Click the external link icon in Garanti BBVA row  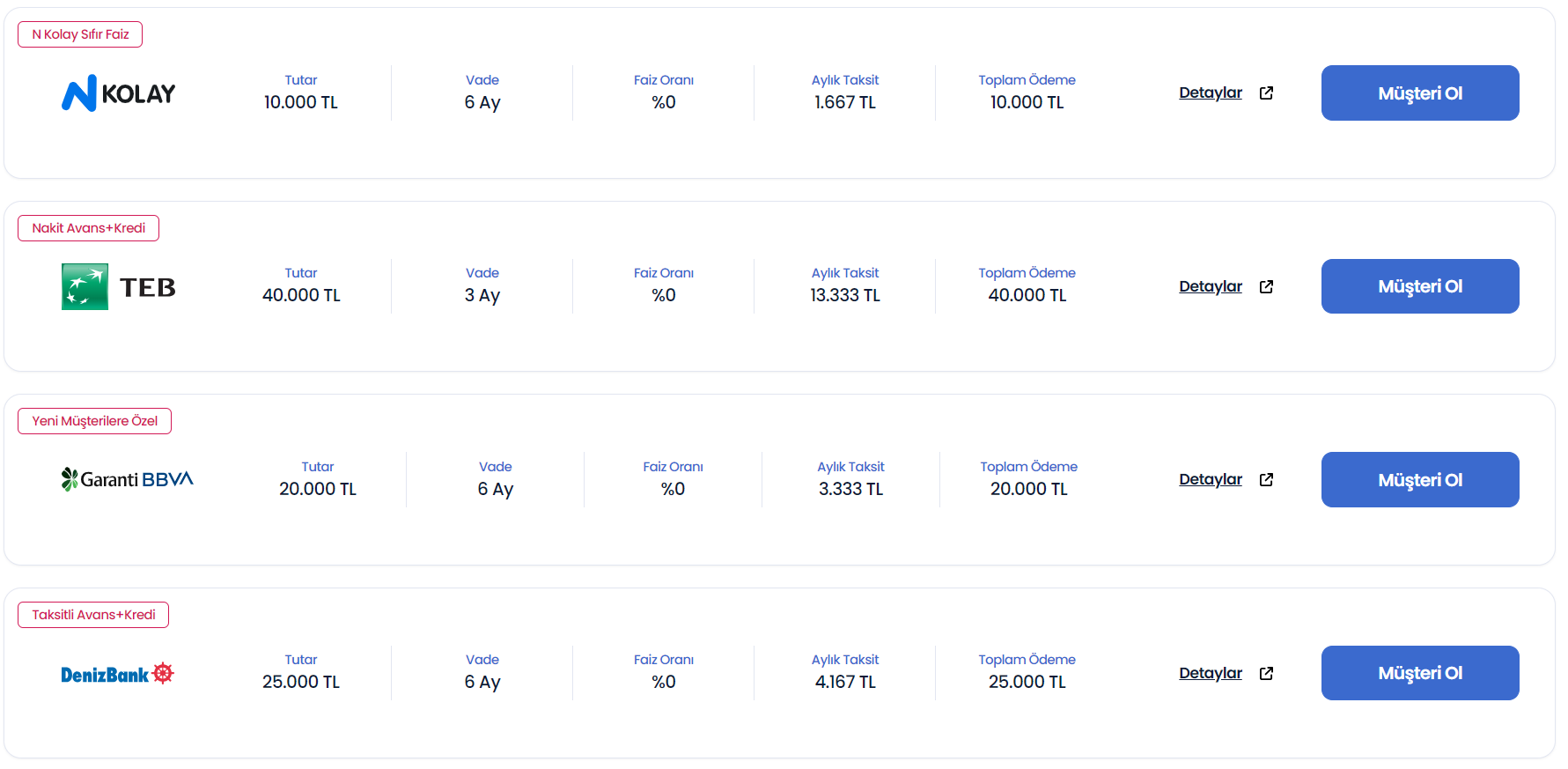click(x=1266, y=480)
